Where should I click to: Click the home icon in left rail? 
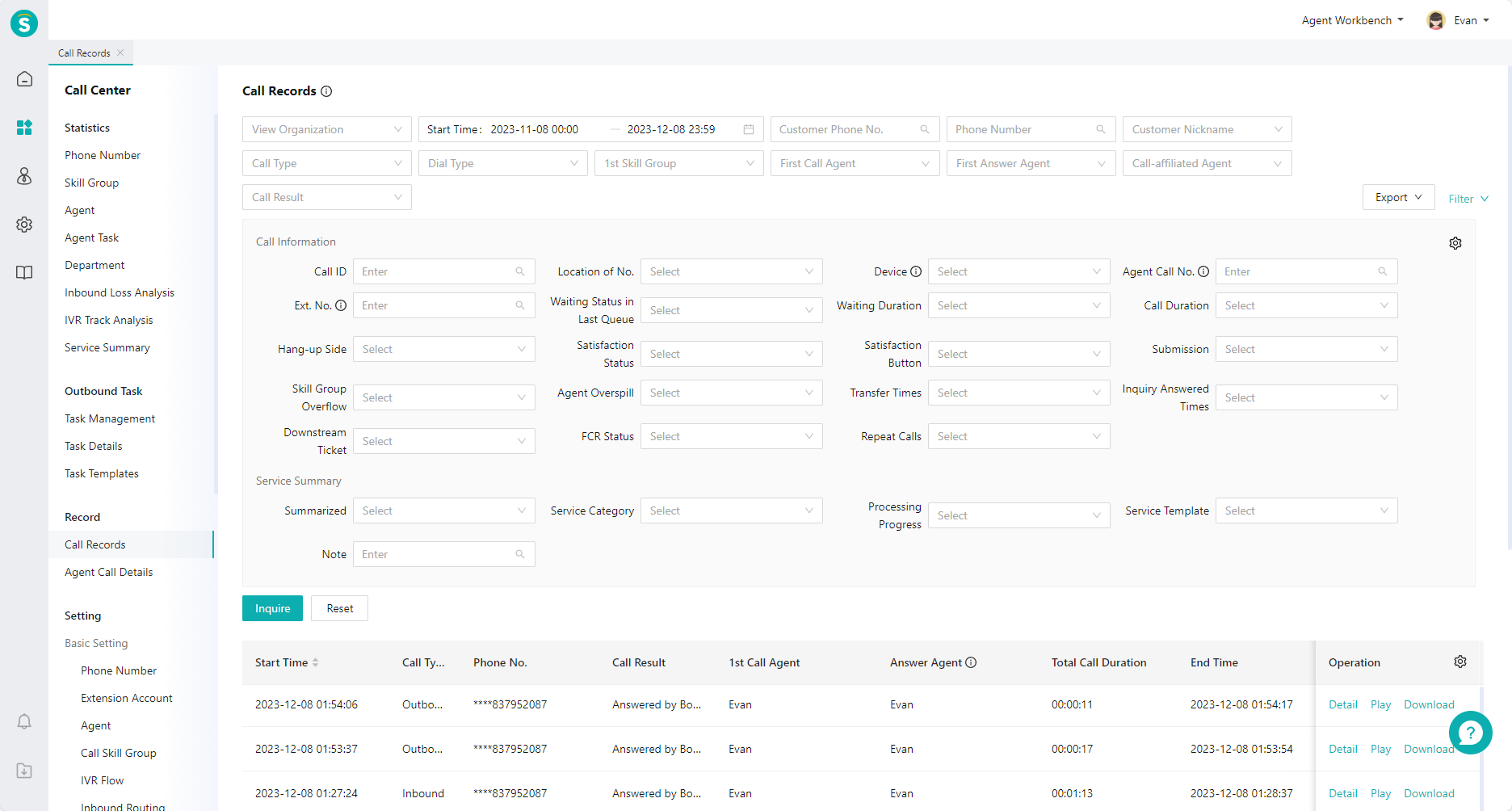click(24, 79)
